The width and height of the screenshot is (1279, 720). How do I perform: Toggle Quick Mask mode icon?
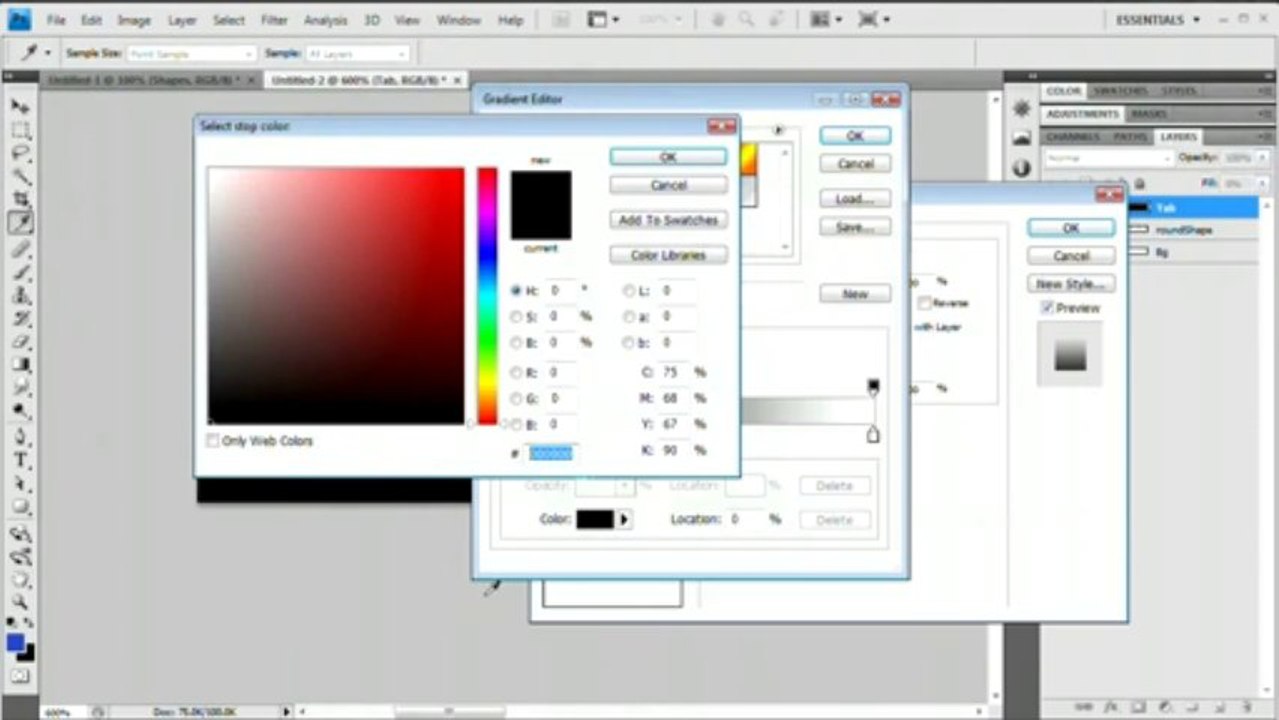tap(20, 677)
